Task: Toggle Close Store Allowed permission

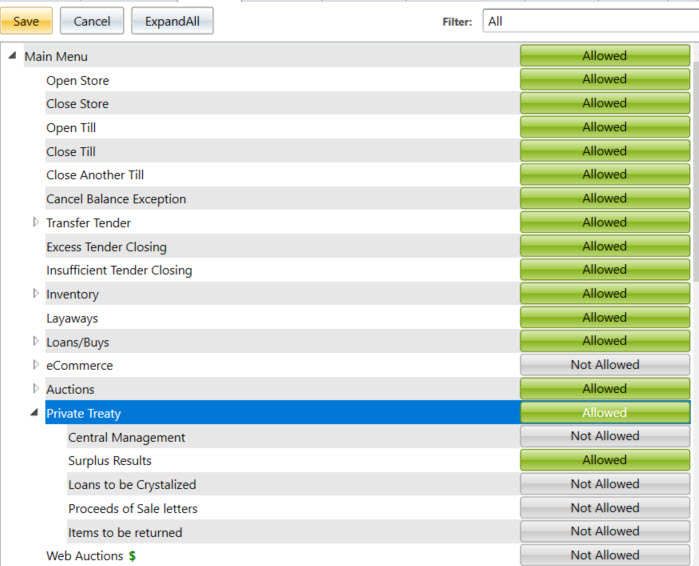Action: (605, 103)
